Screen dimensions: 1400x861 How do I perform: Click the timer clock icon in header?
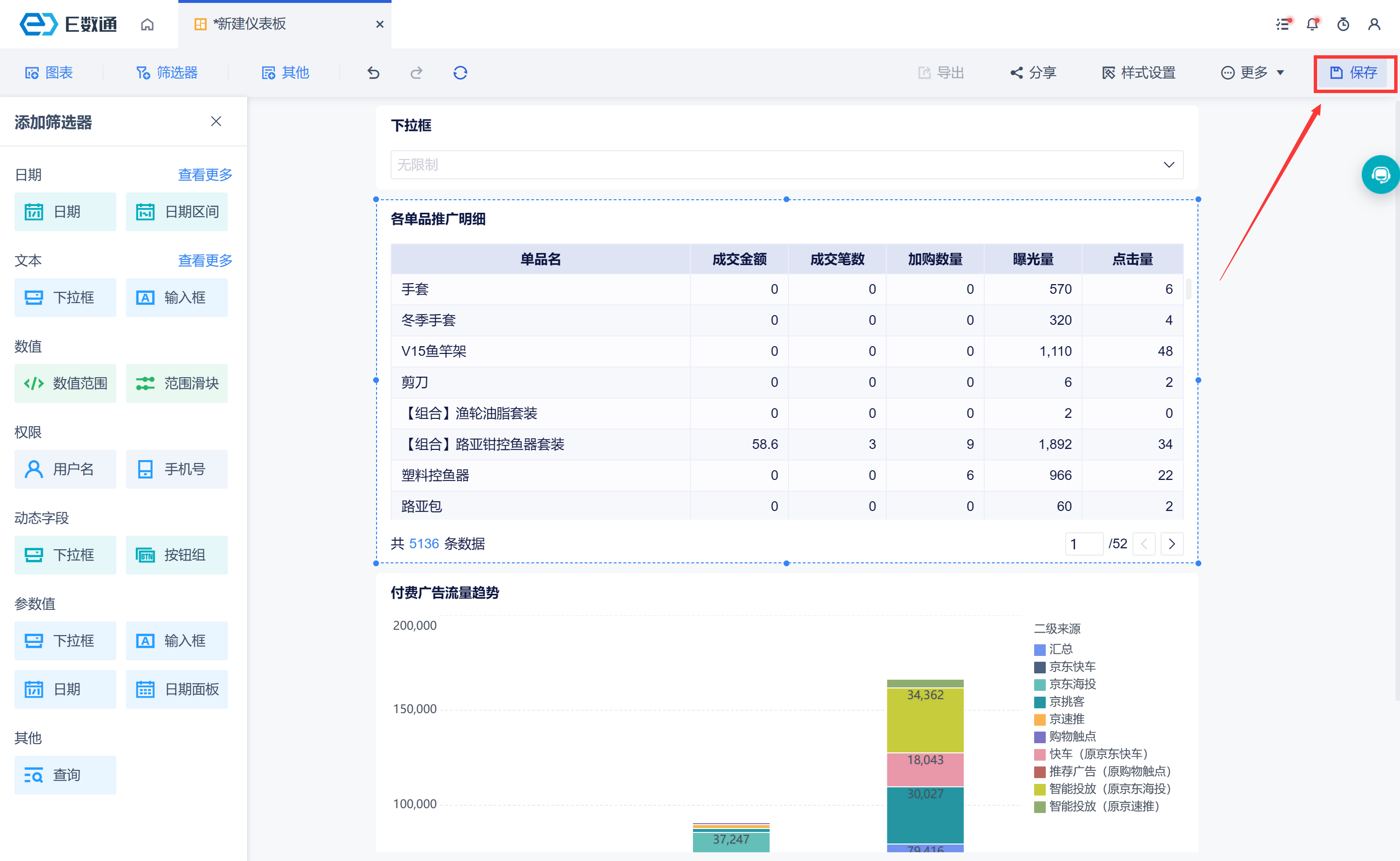click(x=1343, y=25)
